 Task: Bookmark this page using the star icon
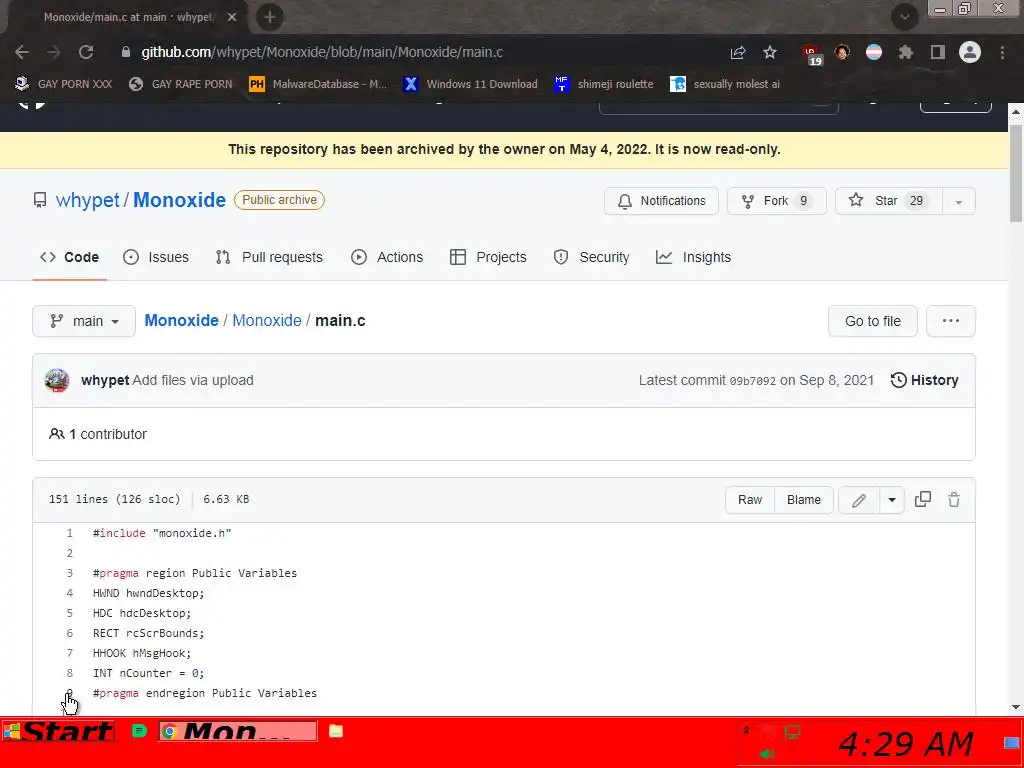point(770,52)
